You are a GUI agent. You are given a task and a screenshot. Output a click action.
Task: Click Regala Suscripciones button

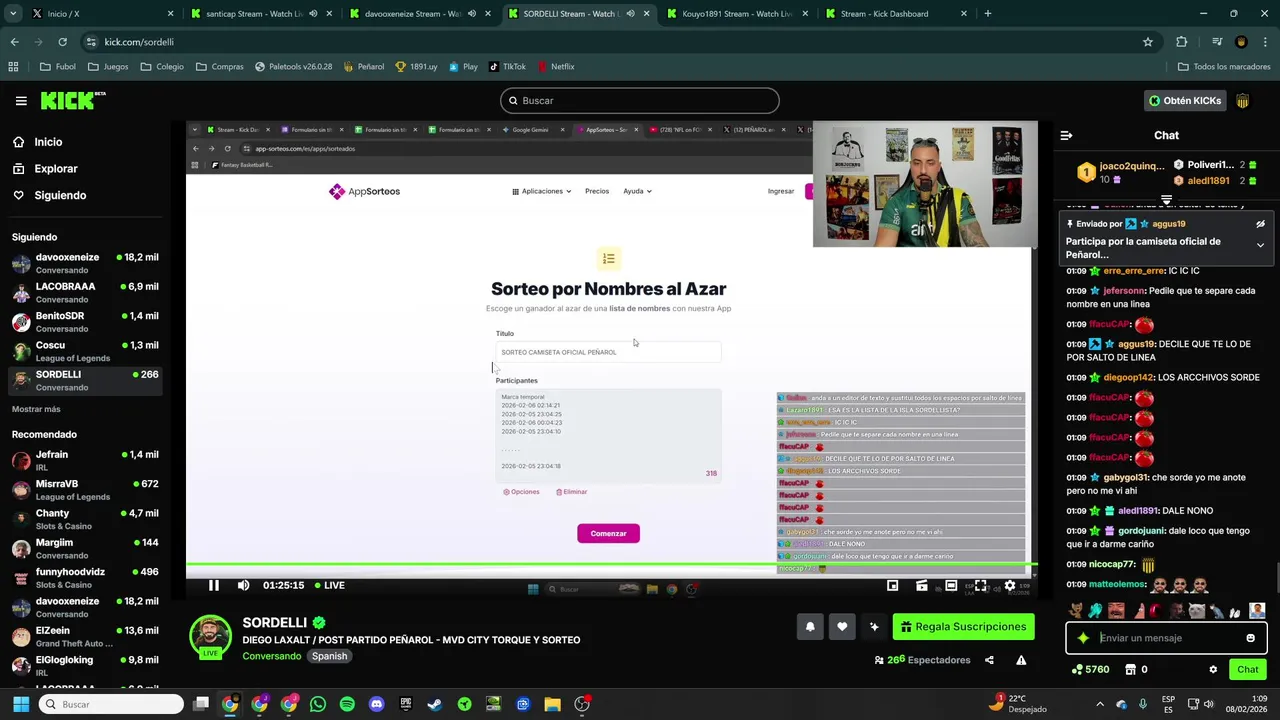click(x=963, y=627)
